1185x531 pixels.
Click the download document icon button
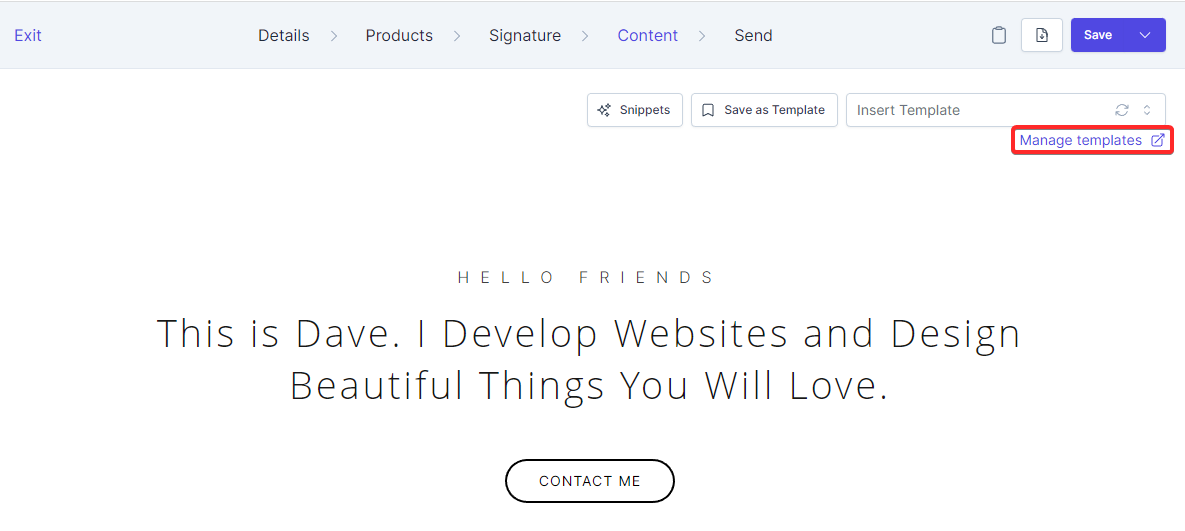pyautogui.click(x=1041, y=35)
